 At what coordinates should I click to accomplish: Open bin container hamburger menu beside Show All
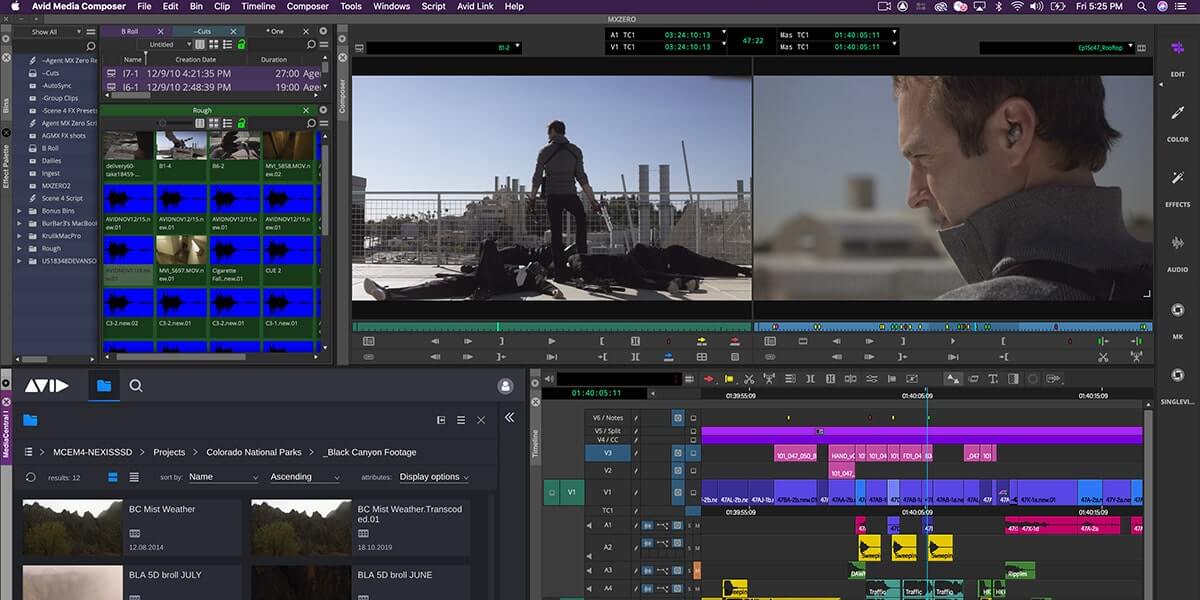[x=90, y=32]
